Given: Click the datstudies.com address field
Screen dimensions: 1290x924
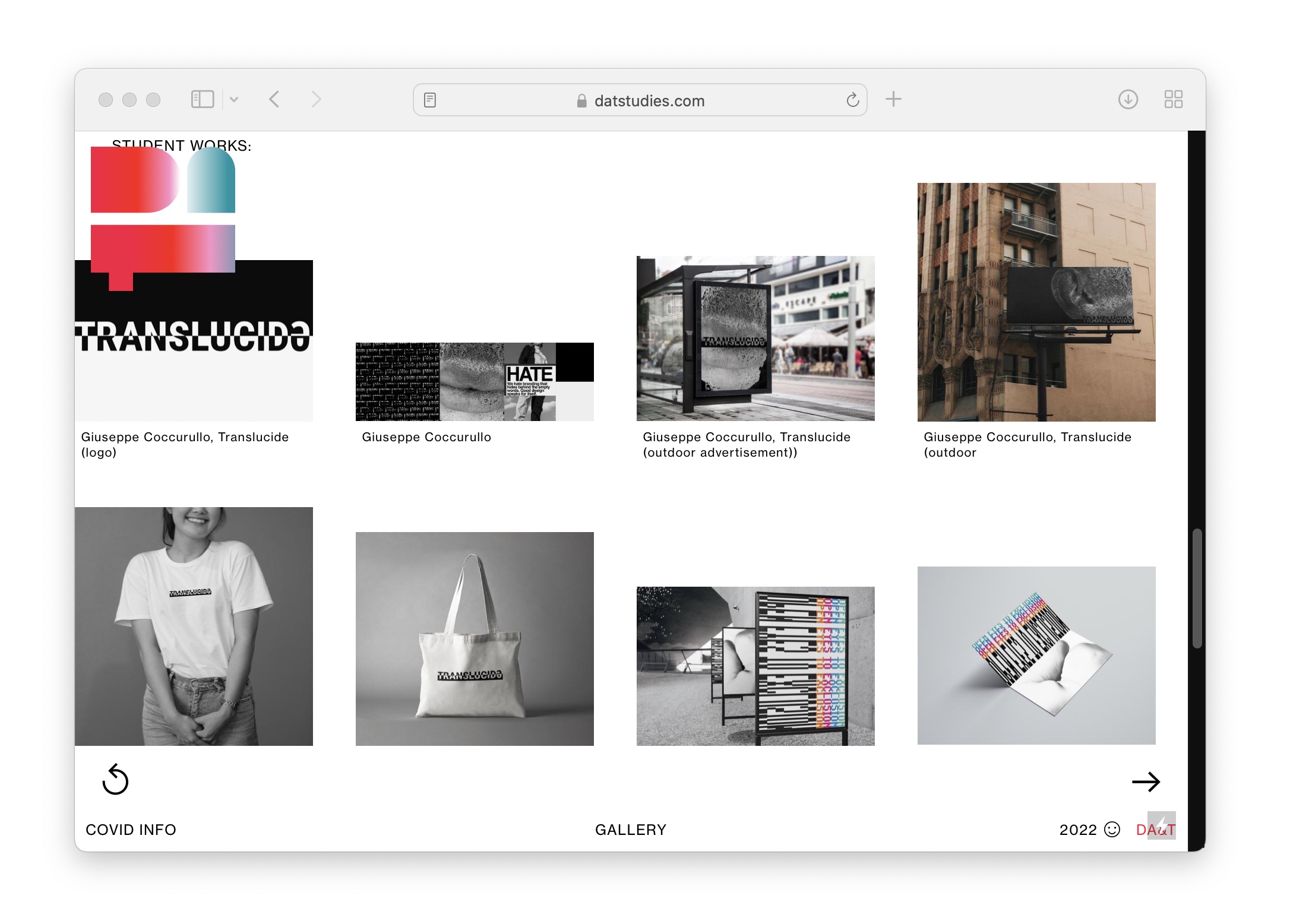Looking at the screenshot, I should (649, 101).
